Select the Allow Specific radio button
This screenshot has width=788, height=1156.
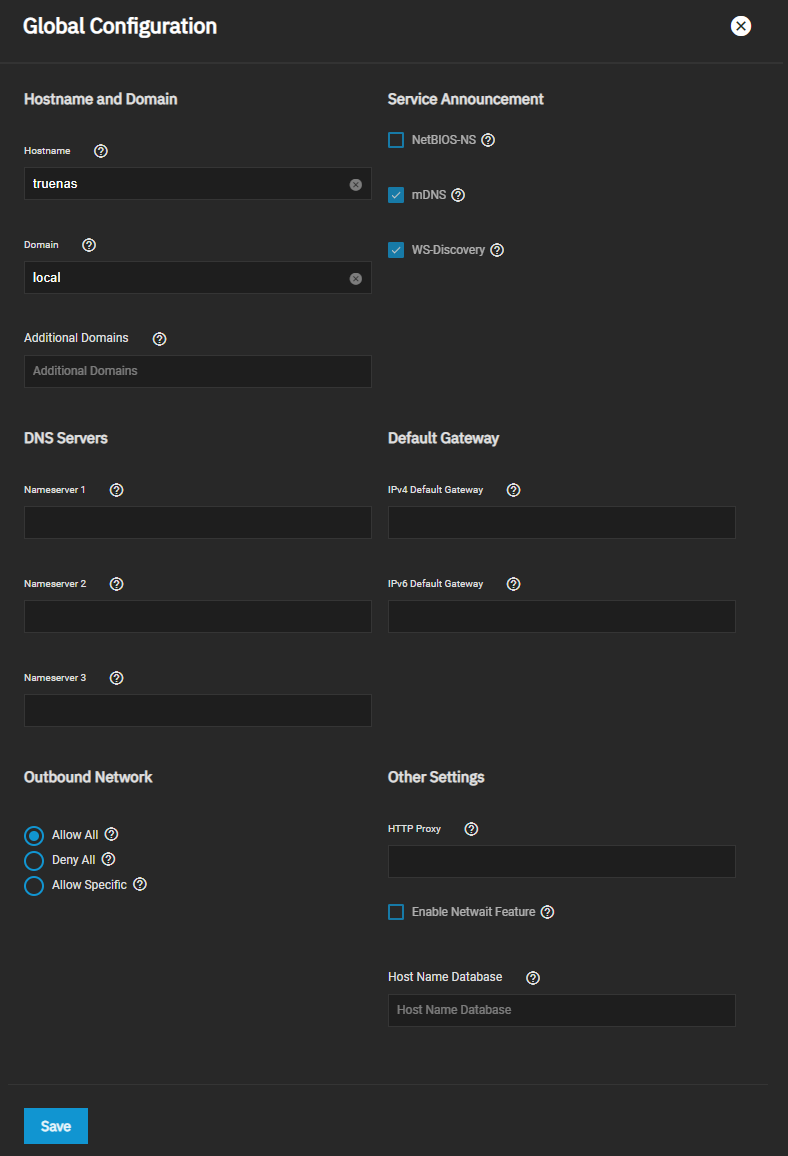34,885
